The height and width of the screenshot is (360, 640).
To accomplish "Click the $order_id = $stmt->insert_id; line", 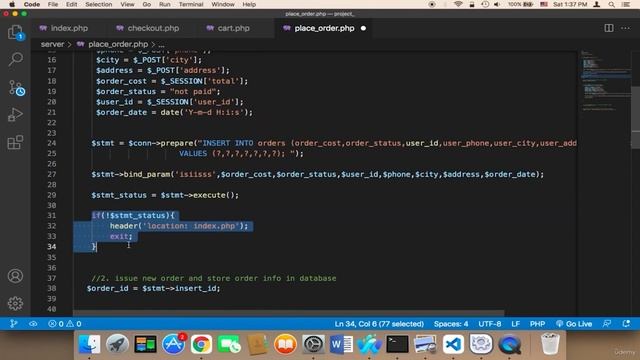I will coord(153,289).
